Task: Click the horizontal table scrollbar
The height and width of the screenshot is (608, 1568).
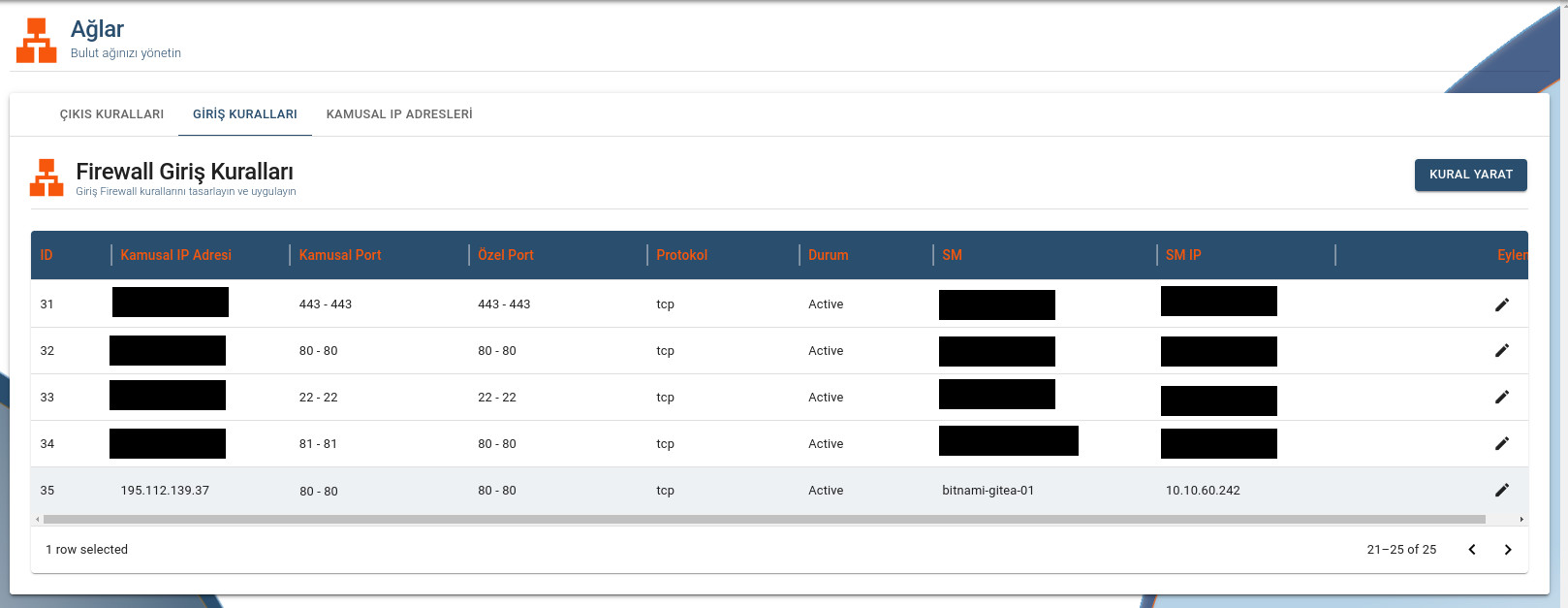Action: click(764, 520)
